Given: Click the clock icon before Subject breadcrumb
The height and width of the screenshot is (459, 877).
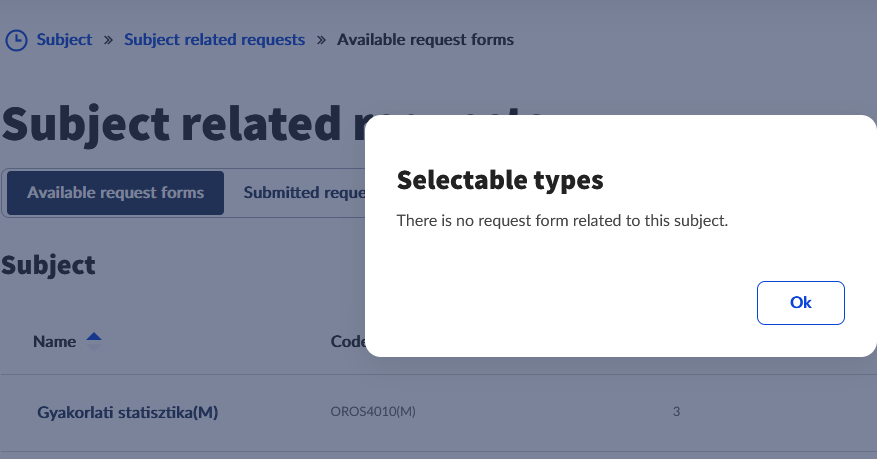Looking at the screenshot, I should [17, 40].
